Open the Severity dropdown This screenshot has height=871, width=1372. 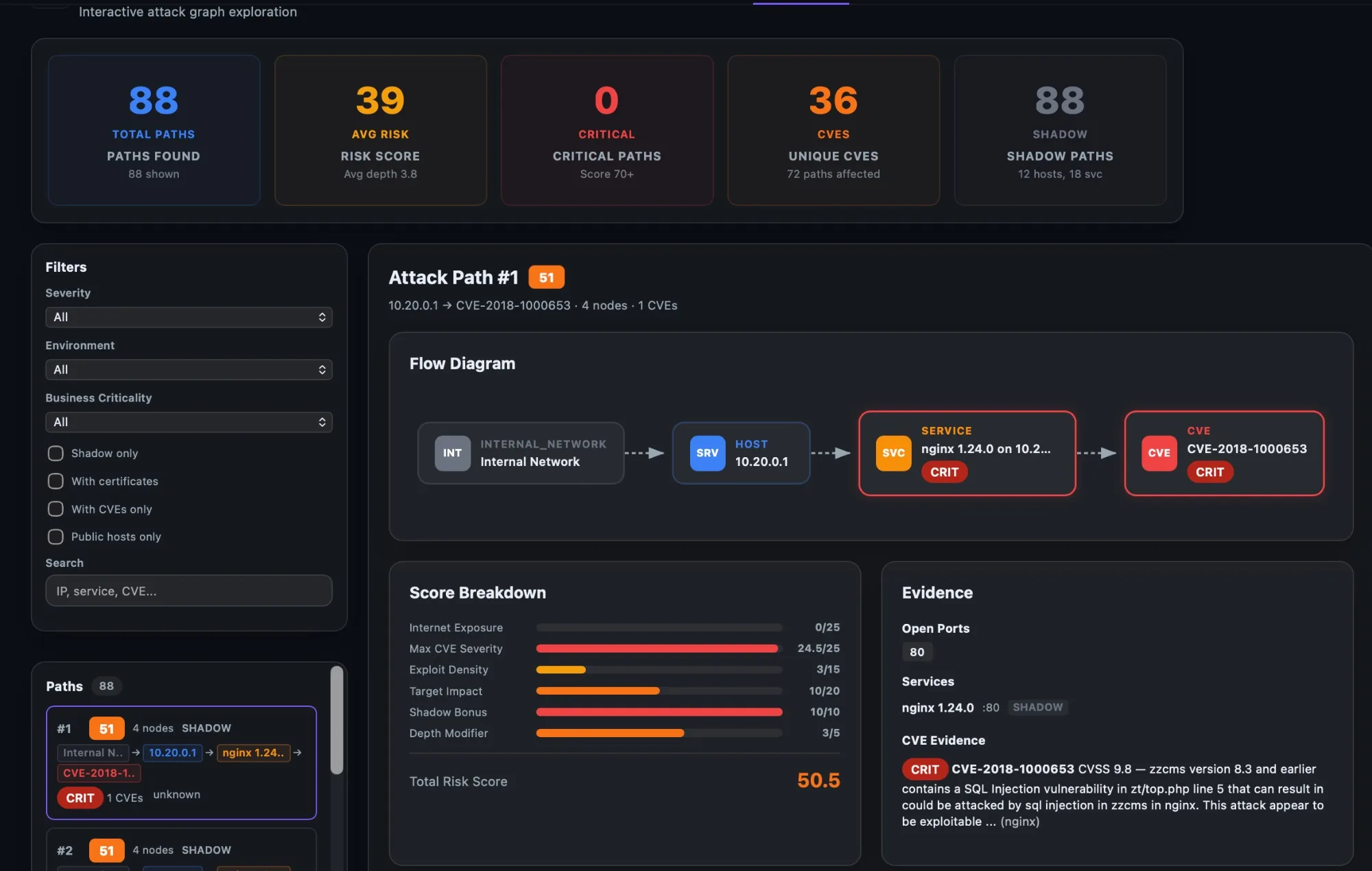[189, 317]
